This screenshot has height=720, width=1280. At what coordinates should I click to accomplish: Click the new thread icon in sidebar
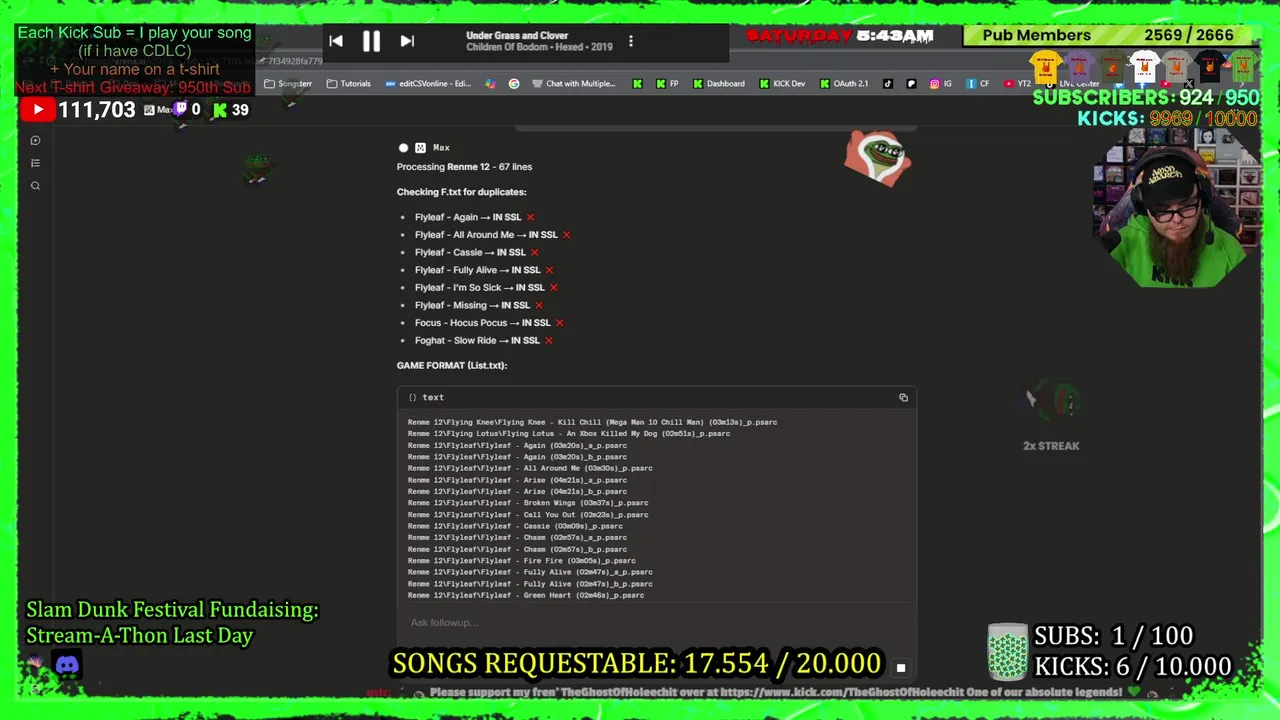pos(35,141)
